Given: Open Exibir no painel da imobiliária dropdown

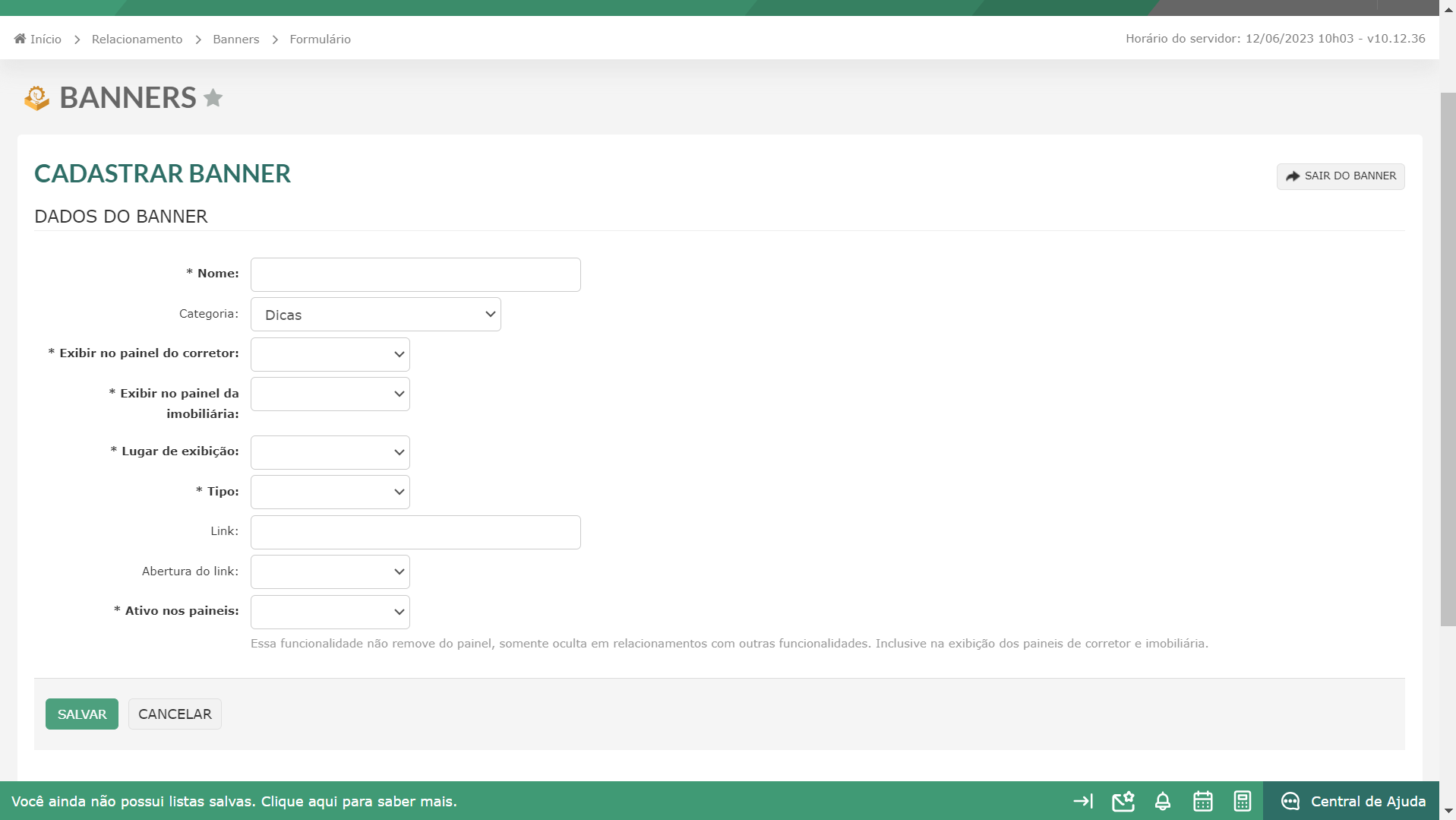Looking at the screenshot, I should click(x=330, y=394).
